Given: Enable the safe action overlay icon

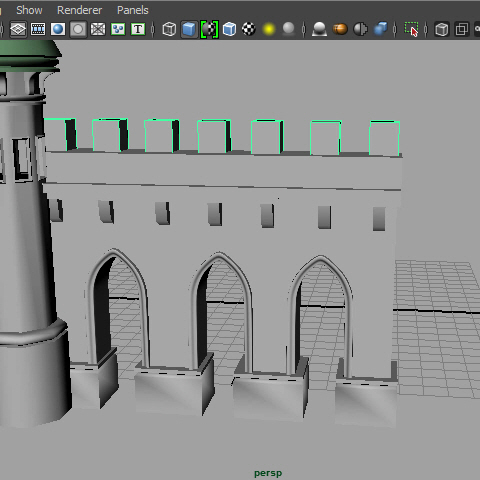Looking at the screenshot, I should point(118,29).
